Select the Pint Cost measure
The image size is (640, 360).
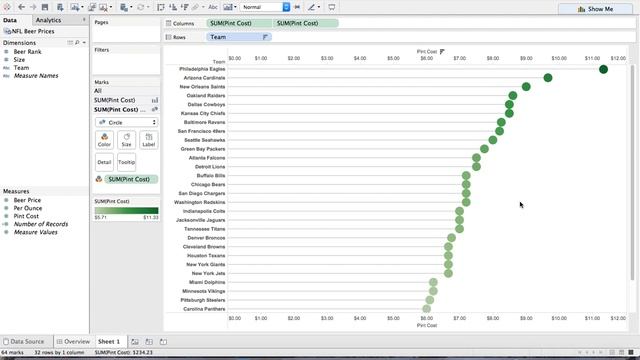pos(26,216)
